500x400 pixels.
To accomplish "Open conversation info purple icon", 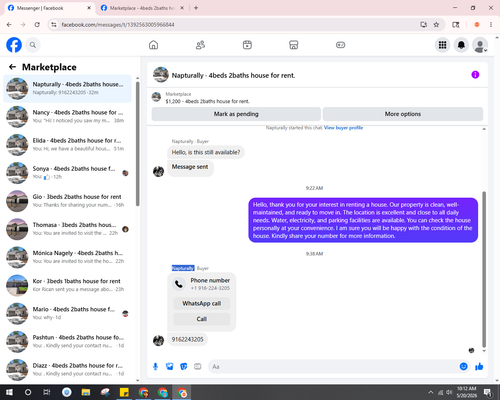I will point(475,75).
